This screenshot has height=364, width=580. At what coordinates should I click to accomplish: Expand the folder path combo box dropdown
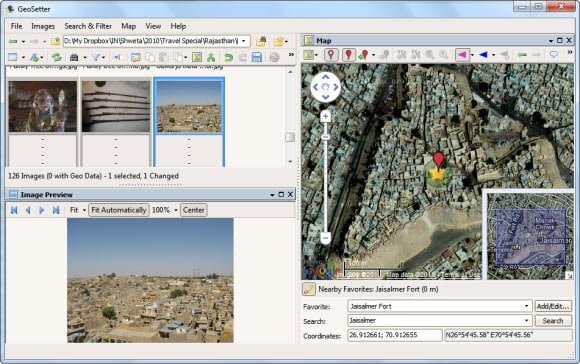244,41
